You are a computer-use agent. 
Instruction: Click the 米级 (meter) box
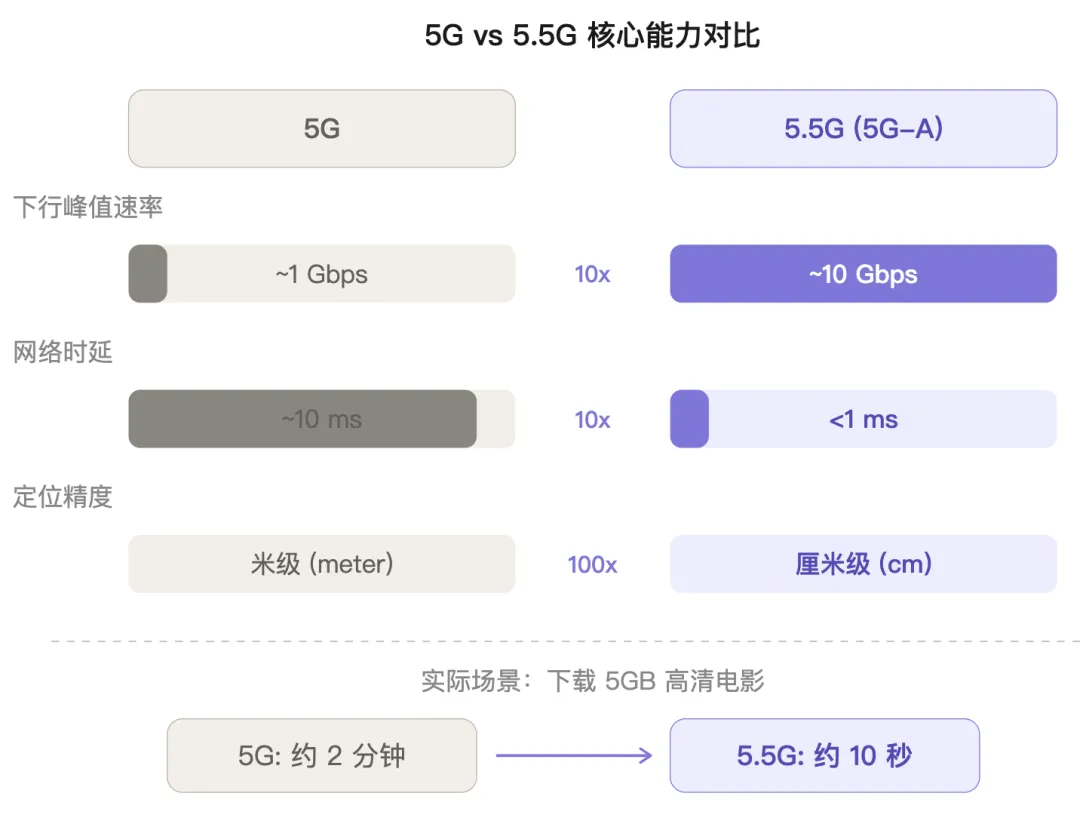coord(322,564)
